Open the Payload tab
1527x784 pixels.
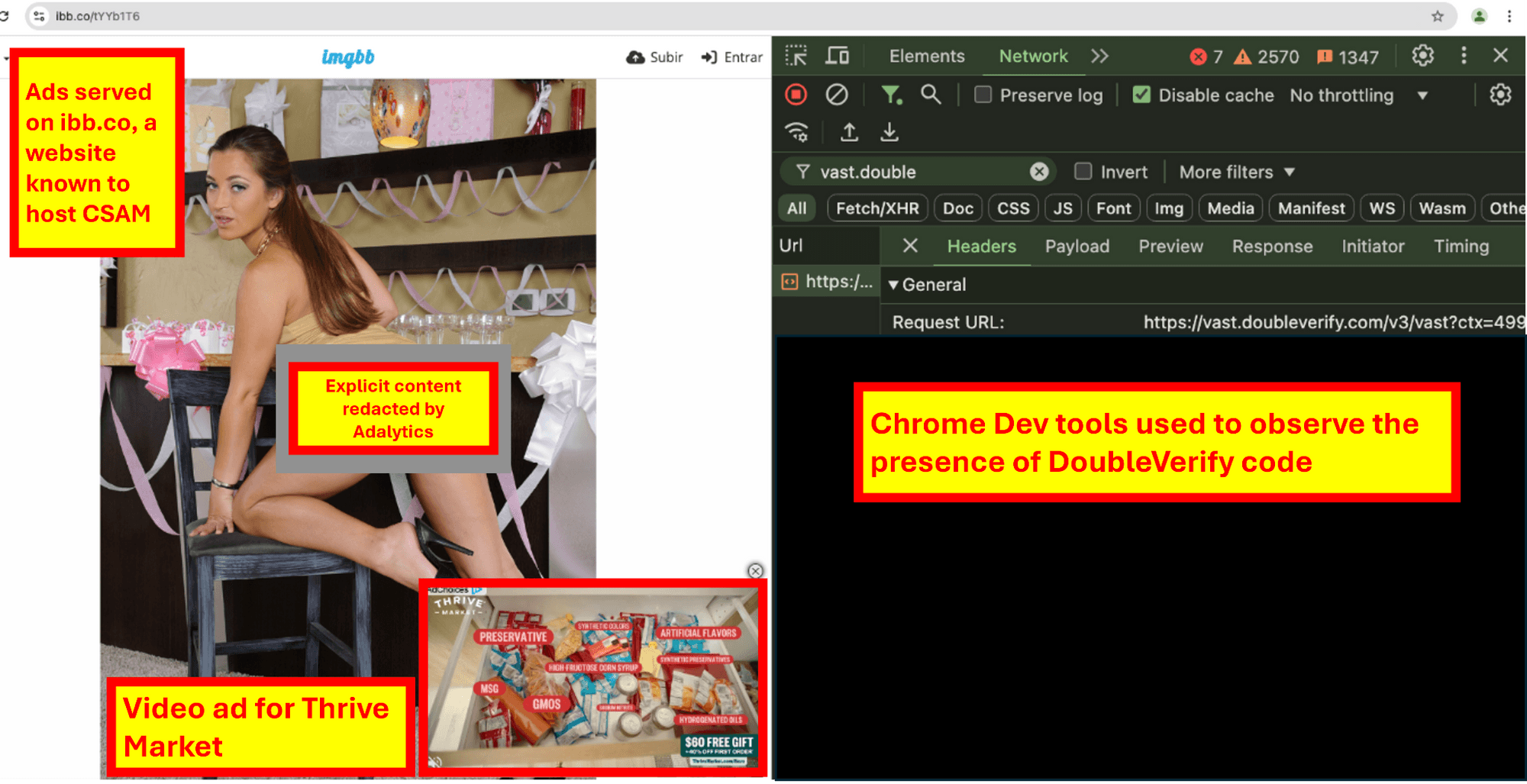tap(1077, 246)
